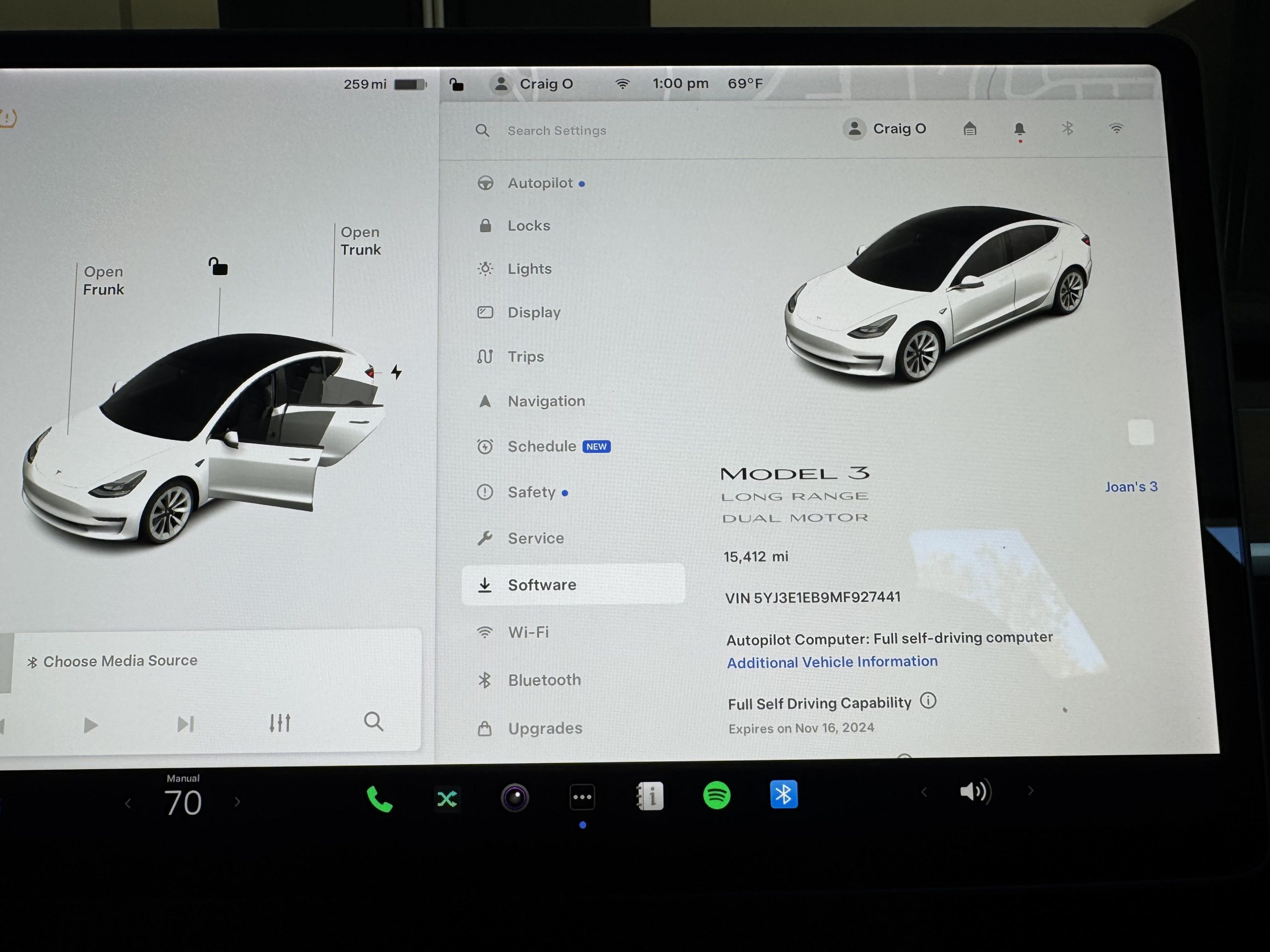Increase cabin temperature with right arrow

237,802
